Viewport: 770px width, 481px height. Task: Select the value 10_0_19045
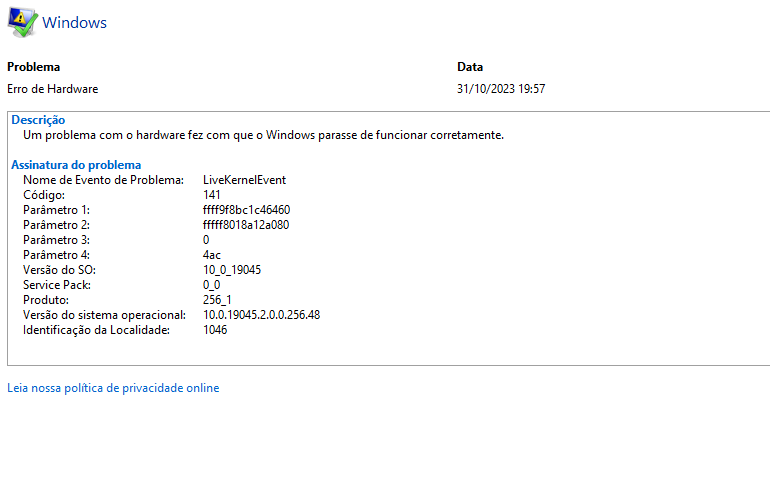click(x=232, y=270)
